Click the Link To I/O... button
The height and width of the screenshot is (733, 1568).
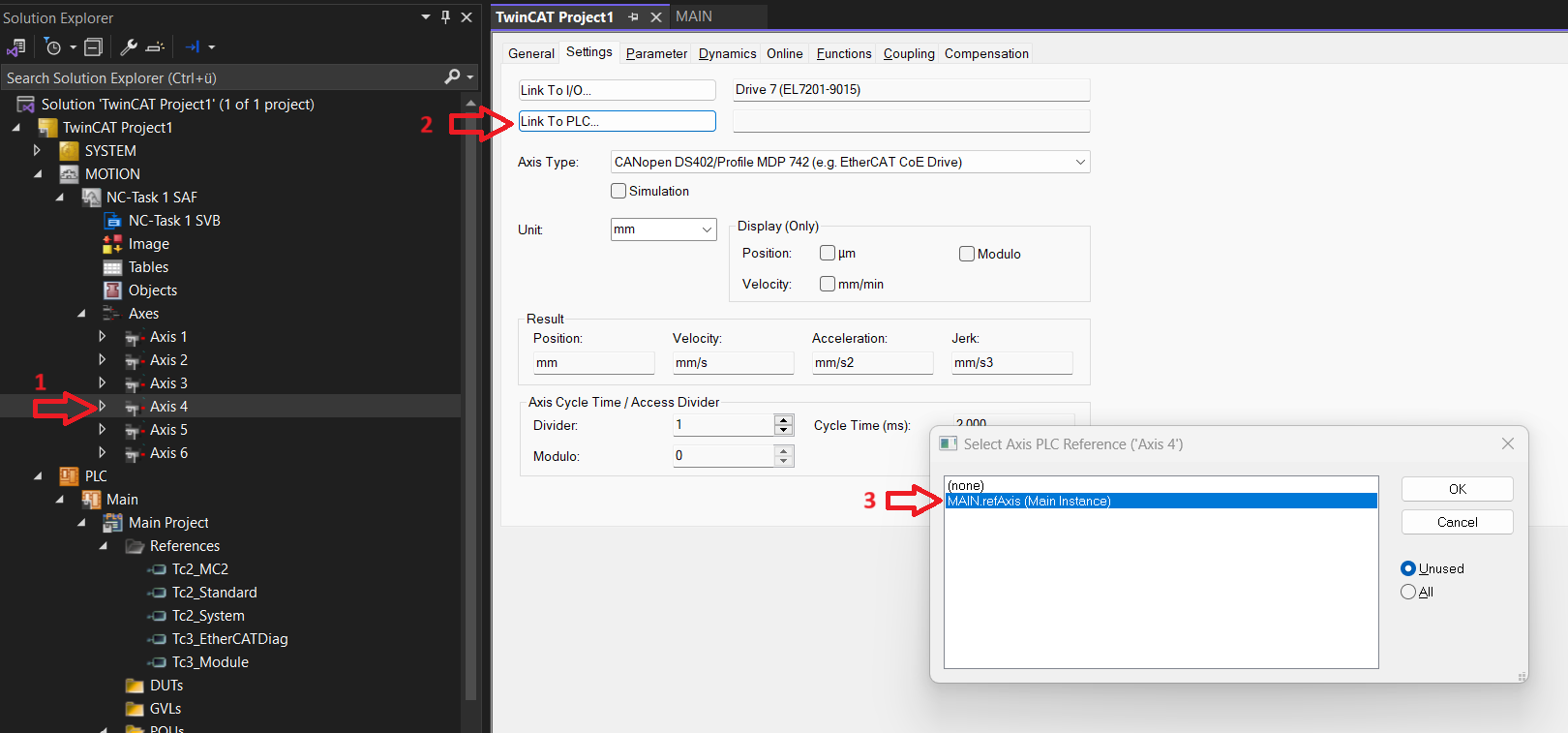point(618,90)
